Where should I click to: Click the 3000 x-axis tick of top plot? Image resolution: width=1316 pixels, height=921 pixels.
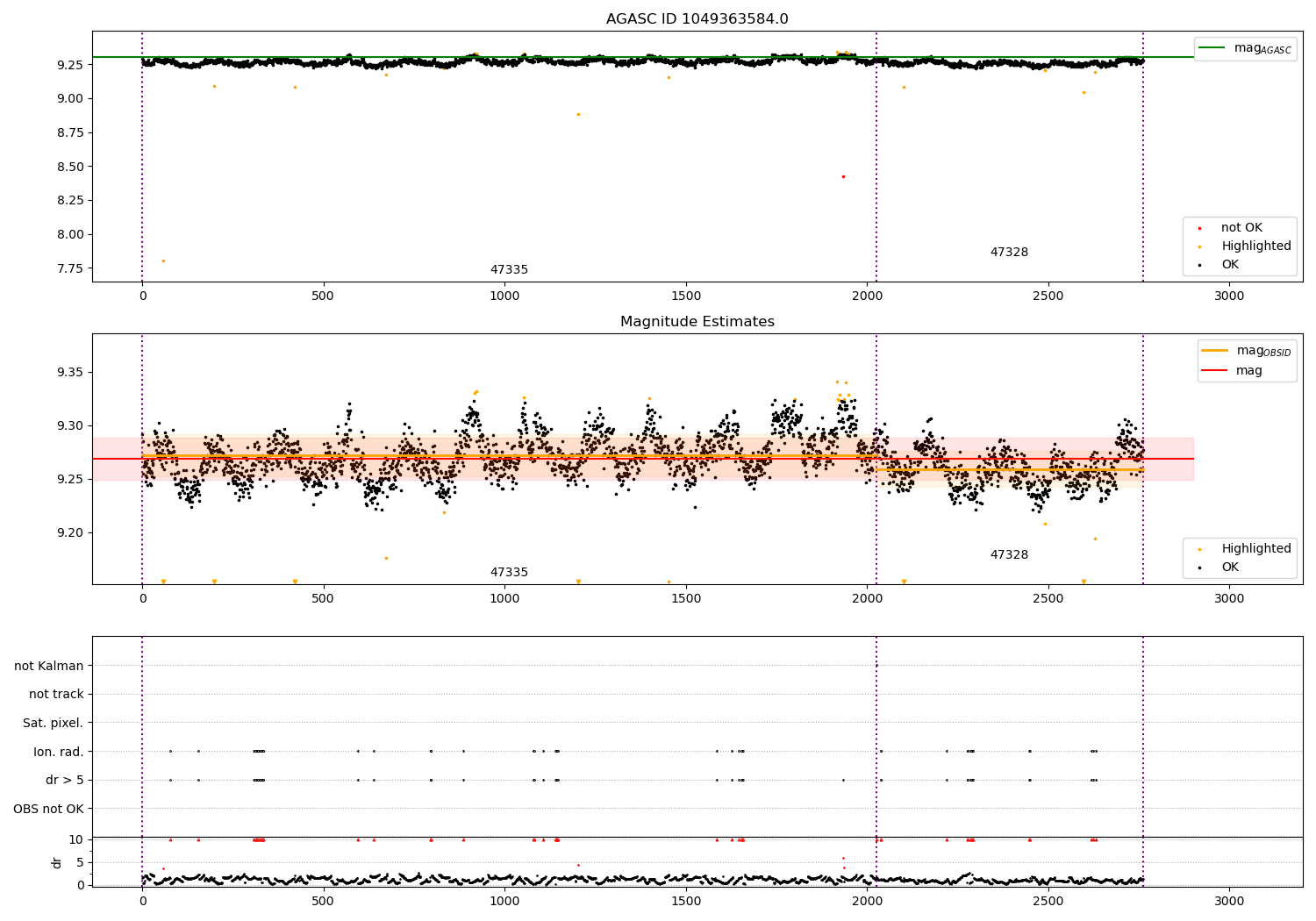[1229, 296]
